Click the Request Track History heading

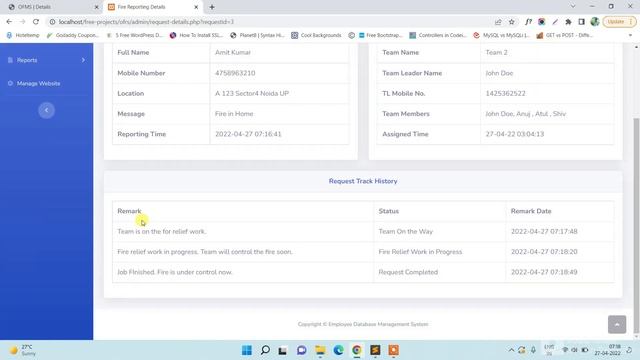pos(363,181)
